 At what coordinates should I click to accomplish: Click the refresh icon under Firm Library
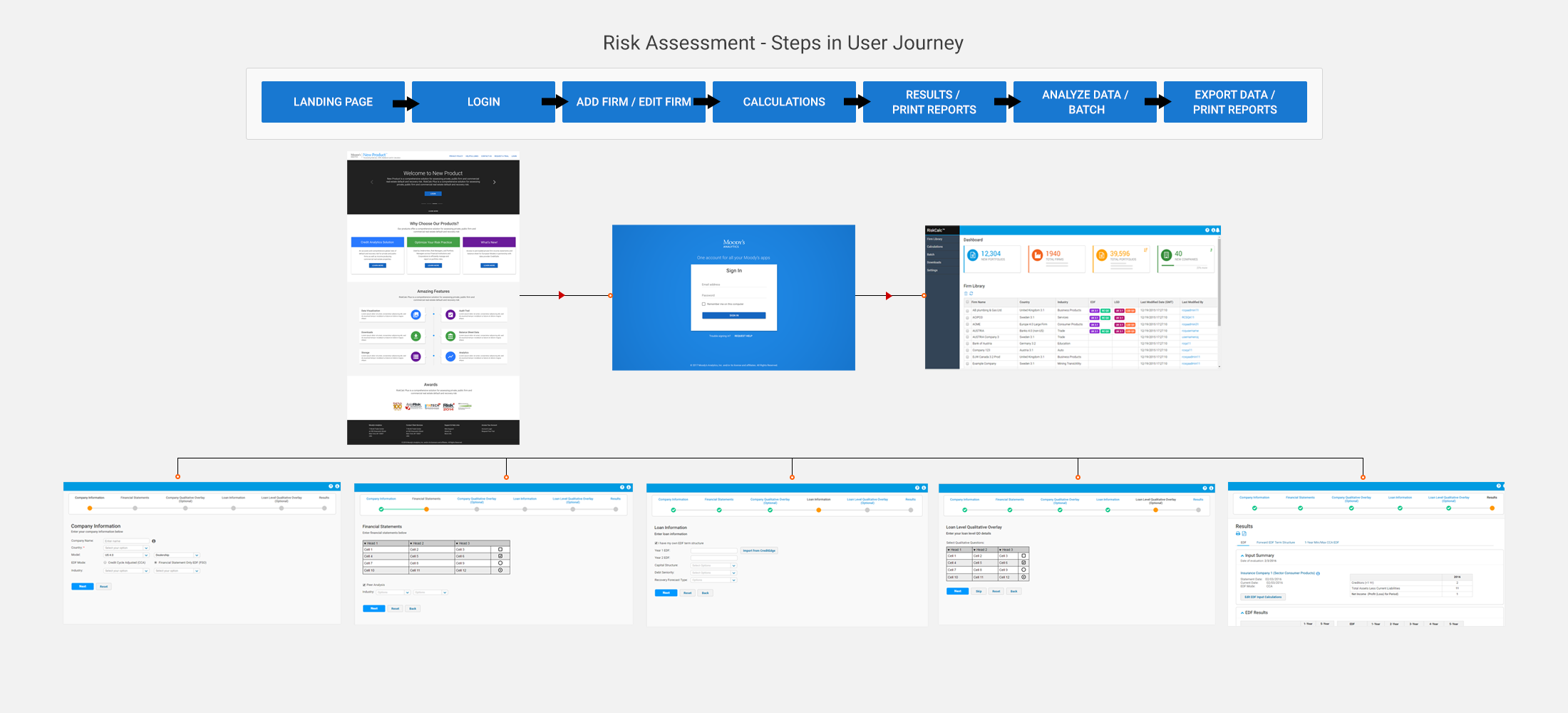(971, 293)
